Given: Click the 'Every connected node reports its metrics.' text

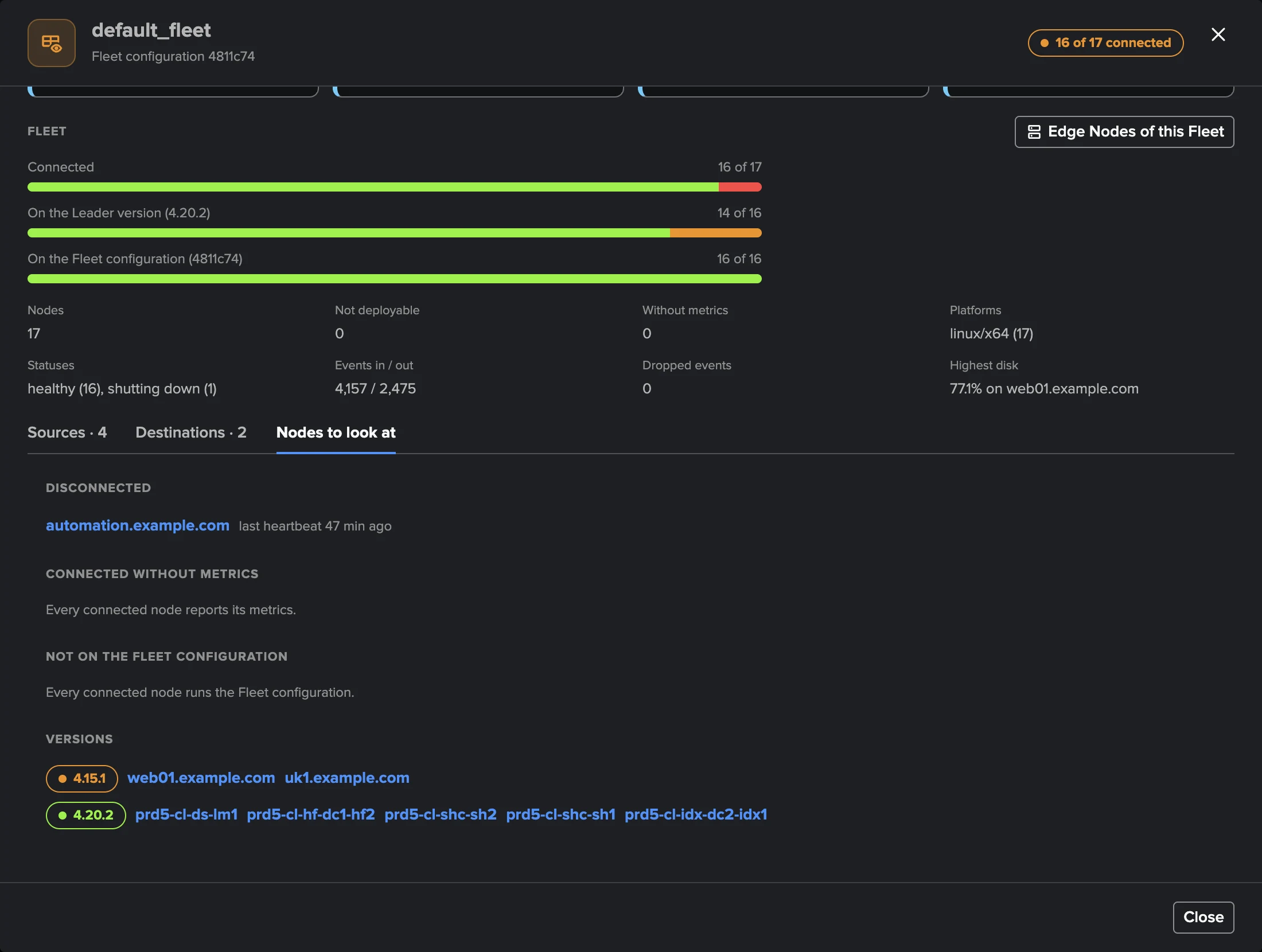Looking at the screenshot, I should 171,610.
